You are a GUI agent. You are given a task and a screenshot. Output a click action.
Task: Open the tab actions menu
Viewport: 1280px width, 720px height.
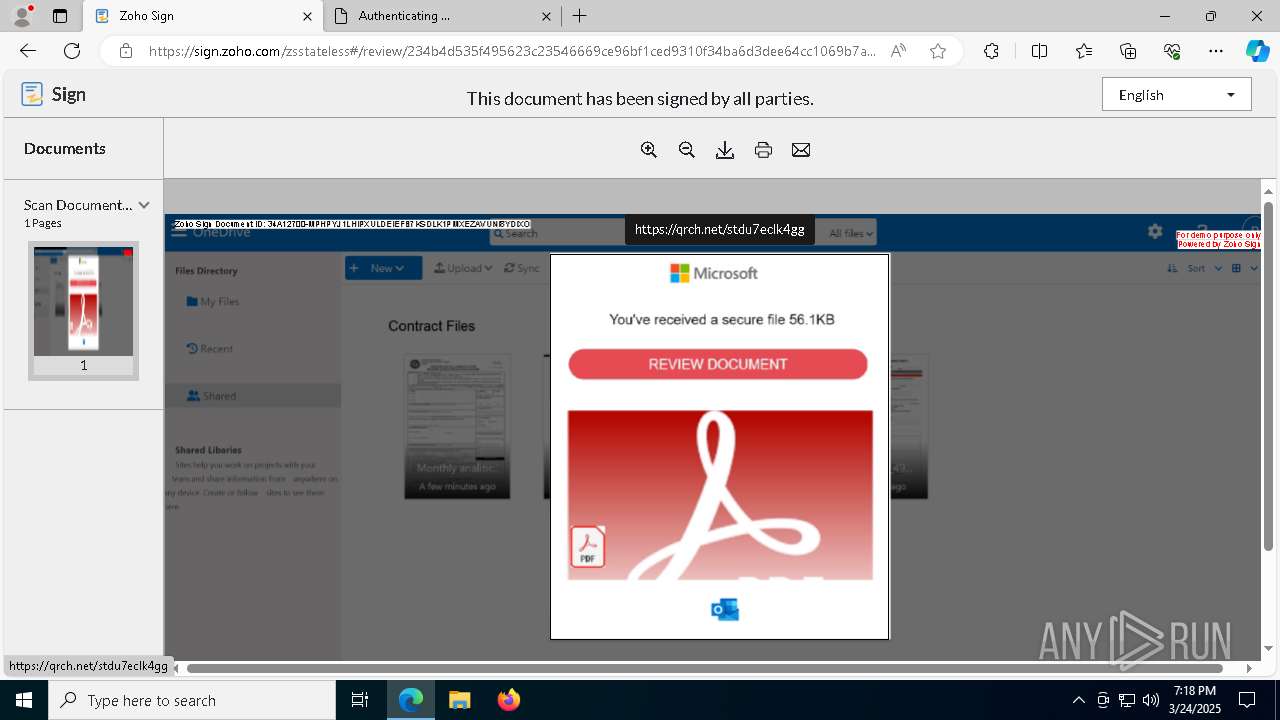pos(60,16)
